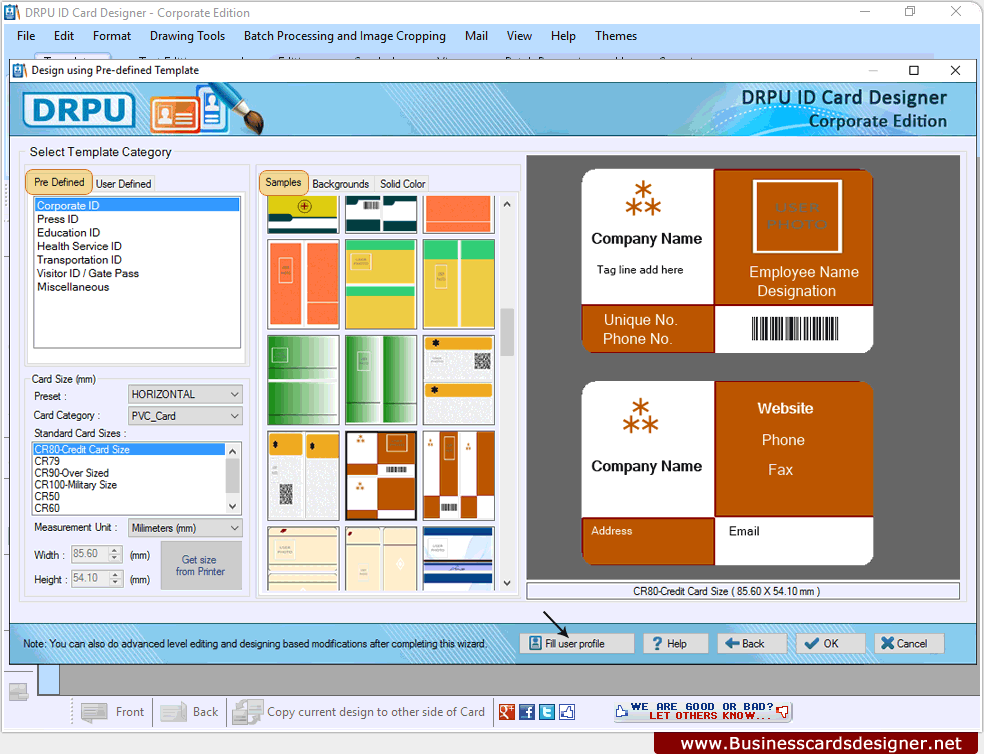Click the samples gallery scroll up arrow

click(x=507, y=205)
